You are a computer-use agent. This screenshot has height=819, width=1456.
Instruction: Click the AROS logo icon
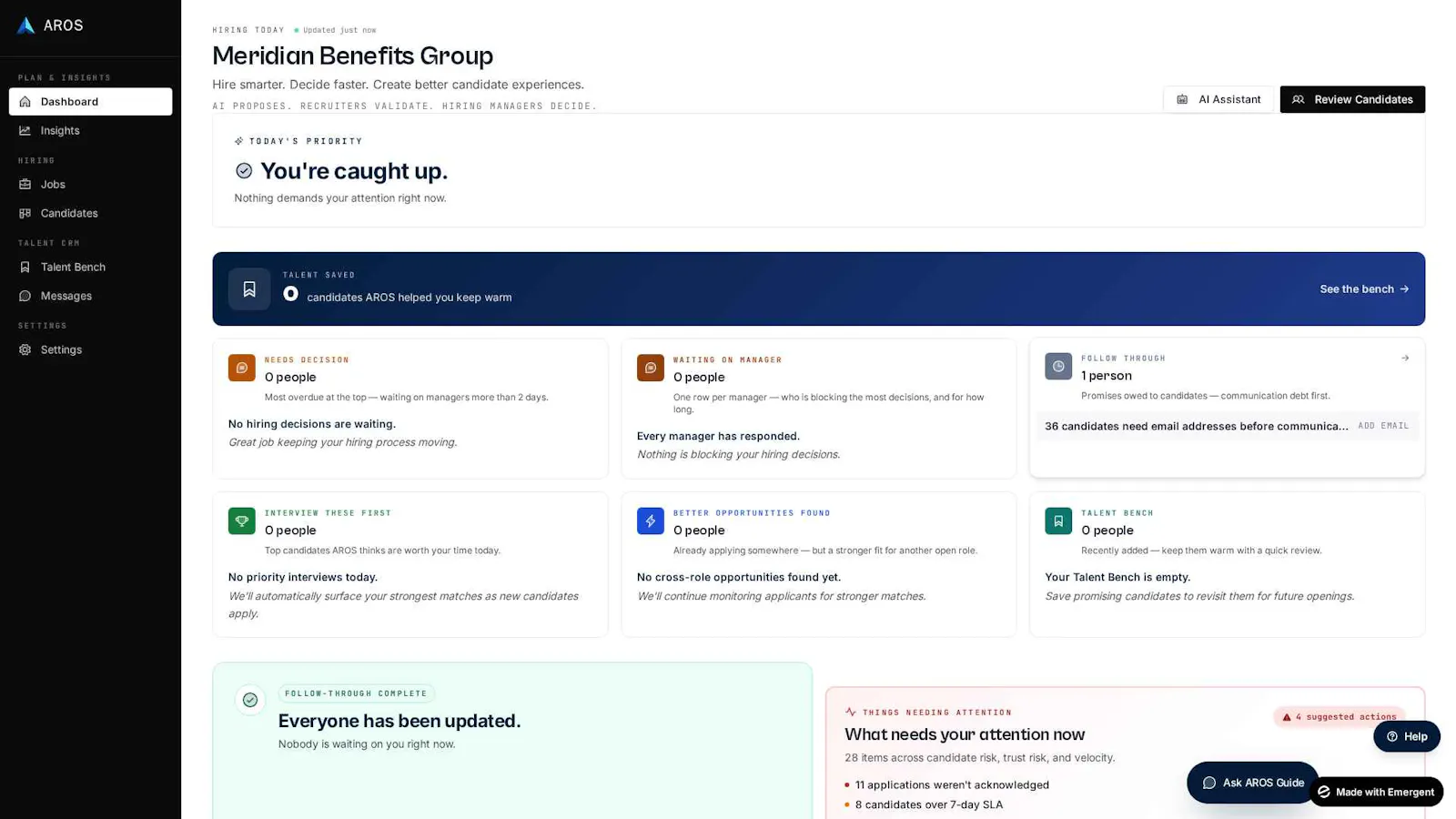[x=26, y=25]
